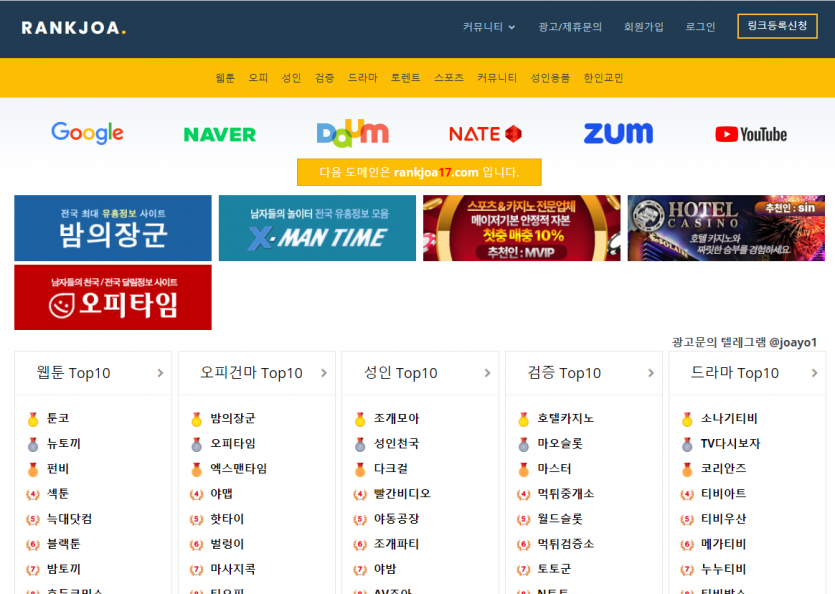Viewport: 835px width, 594px height.
Task: Open 메가티비 in the 드라마 list
Action: click(723, 544)
